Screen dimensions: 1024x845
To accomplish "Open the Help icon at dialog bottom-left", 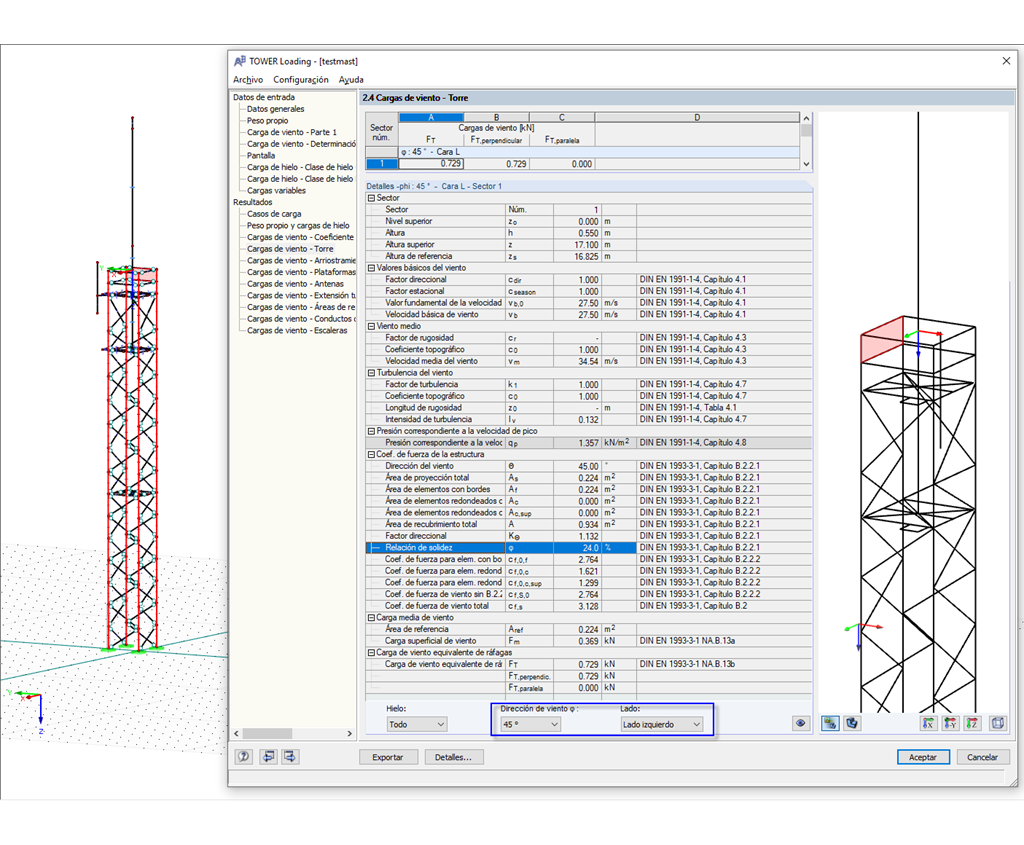I will tap(244, 757).
